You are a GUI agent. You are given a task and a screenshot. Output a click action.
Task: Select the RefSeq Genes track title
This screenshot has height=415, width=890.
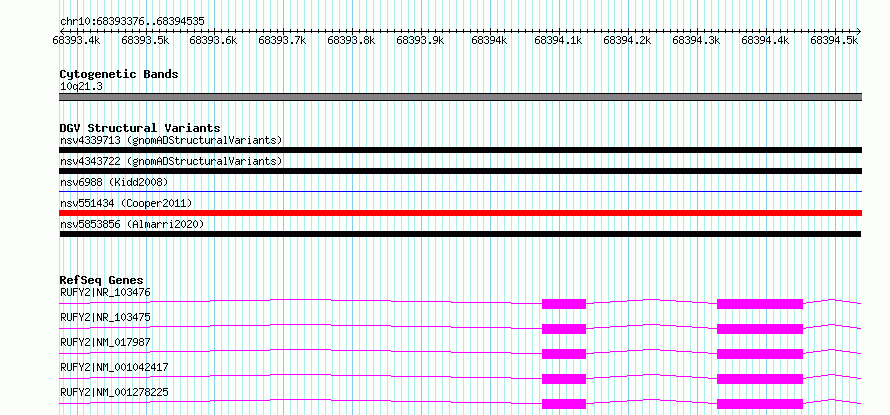pyautogui.click(x=101, y=280)
